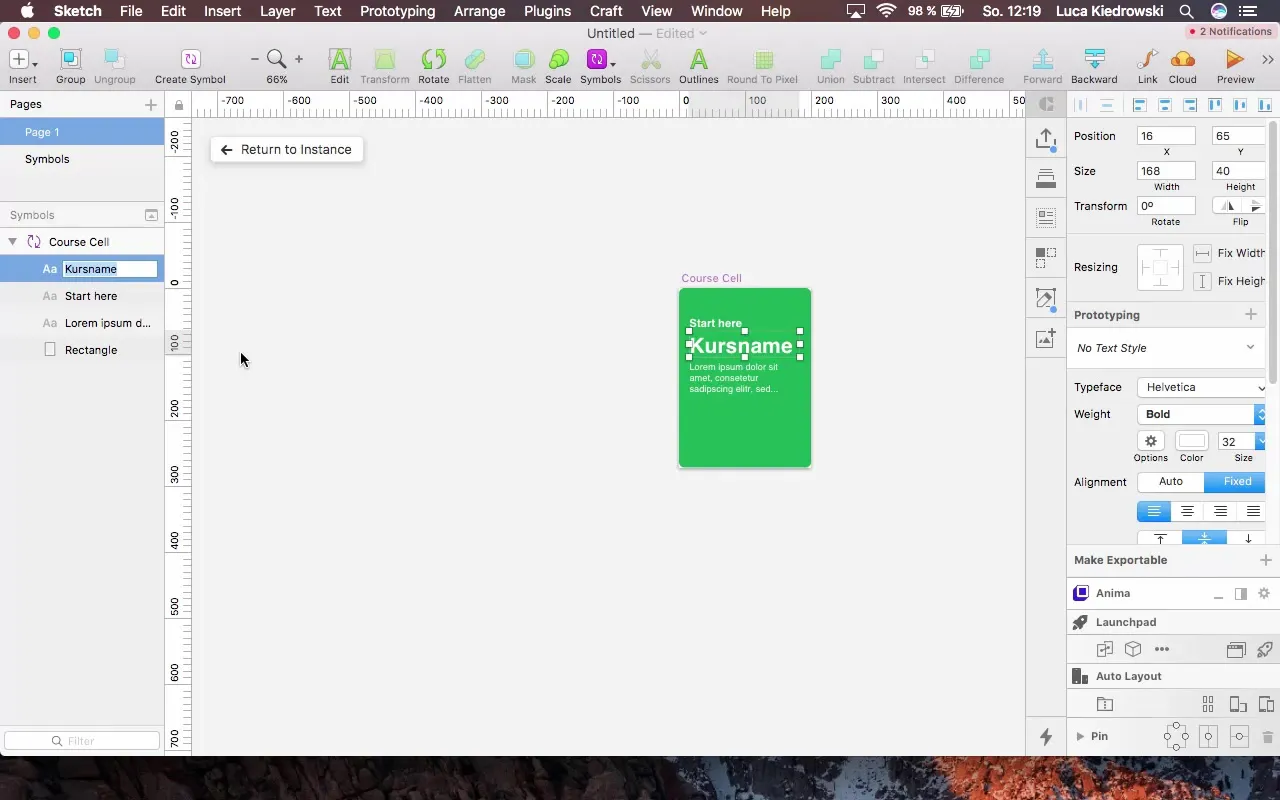
Task: Click the Launchpad rocket launch icon on right
Action: click(x=1264, y=649)
